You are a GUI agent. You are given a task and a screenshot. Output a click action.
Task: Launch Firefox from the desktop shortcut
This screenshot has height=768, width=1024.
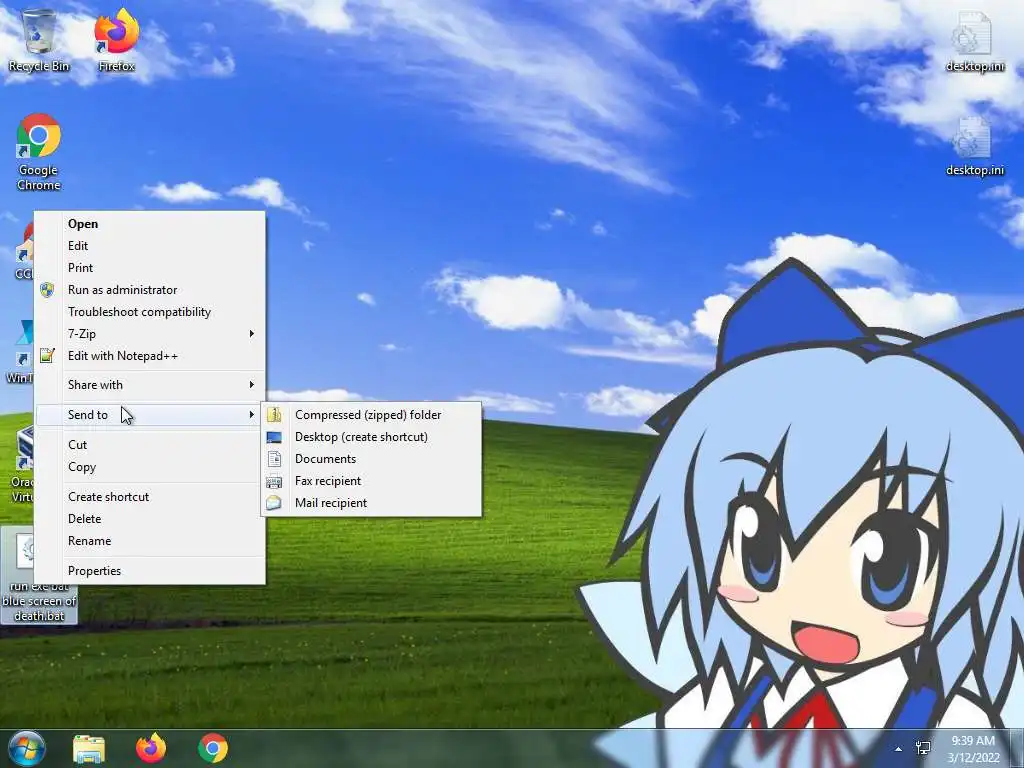[116, 40]
